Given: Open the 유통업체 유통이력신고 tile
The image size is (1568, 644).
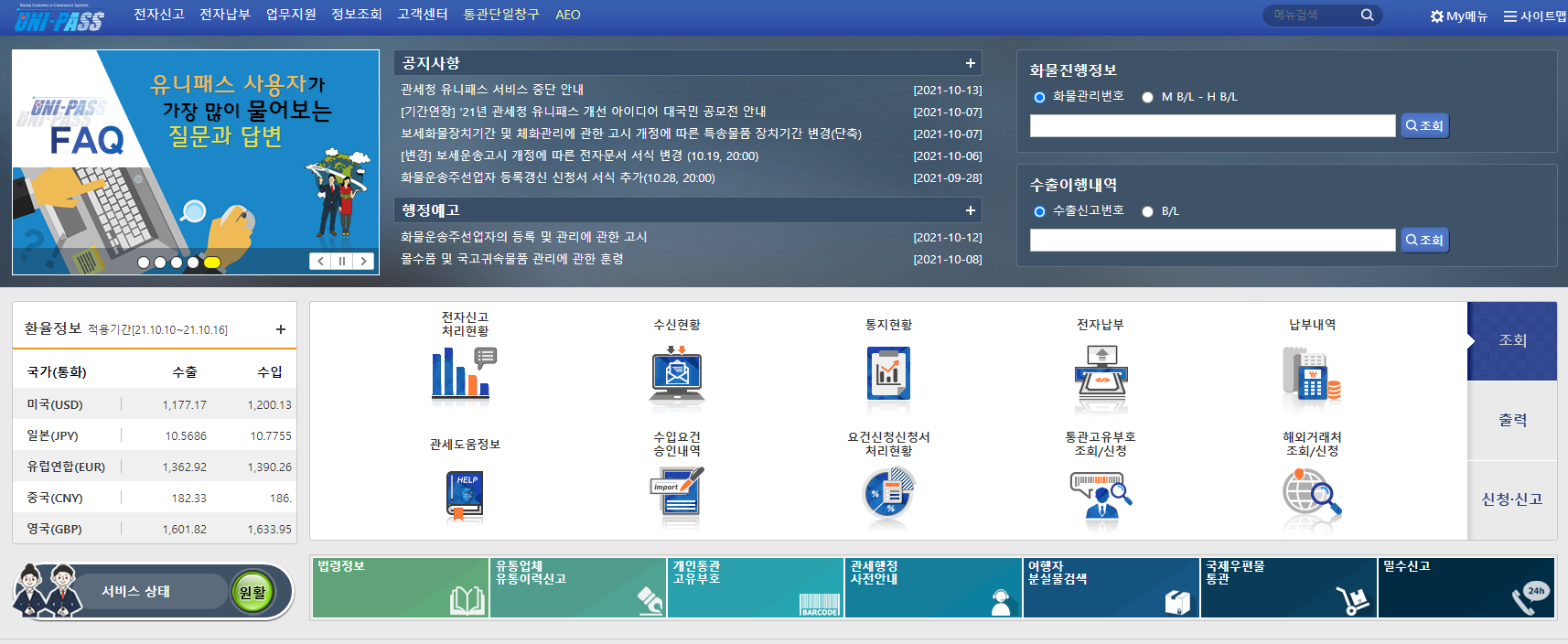Looking at the screenshot, I should (578, 588).
